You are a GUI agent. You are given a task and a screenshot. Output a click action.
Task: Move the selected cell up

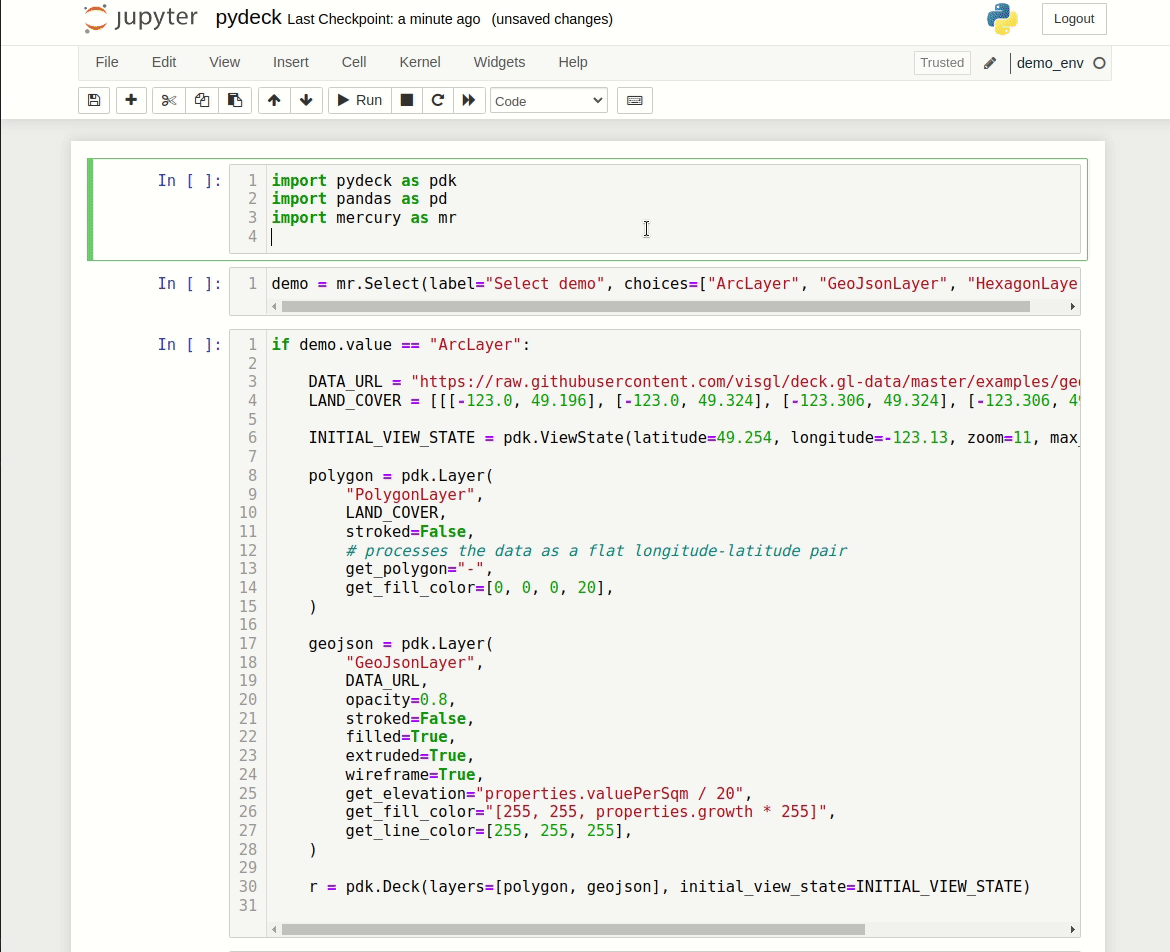[x=273, y=100]
